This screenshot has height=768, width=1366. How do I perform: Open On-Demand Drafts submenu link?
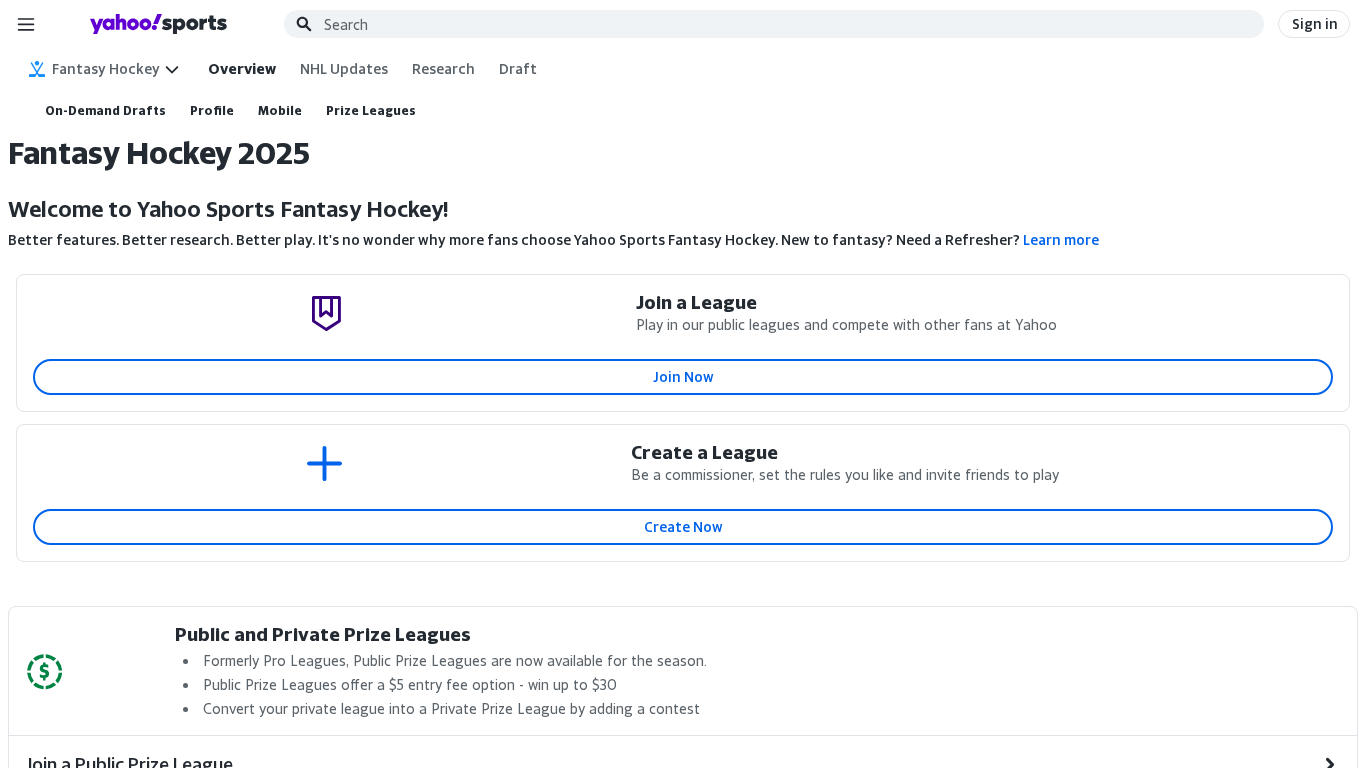(105, 111)
